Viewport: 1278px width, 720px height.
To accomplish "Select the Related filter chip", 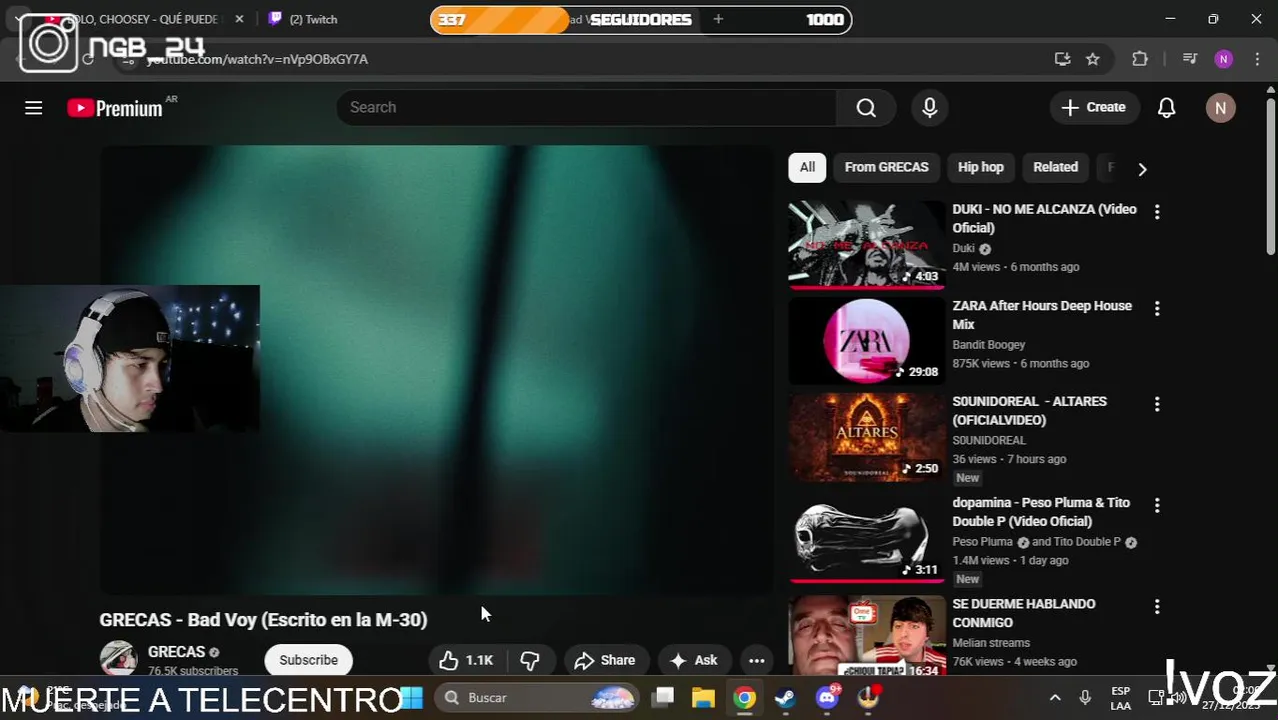I will point(1055,167).
